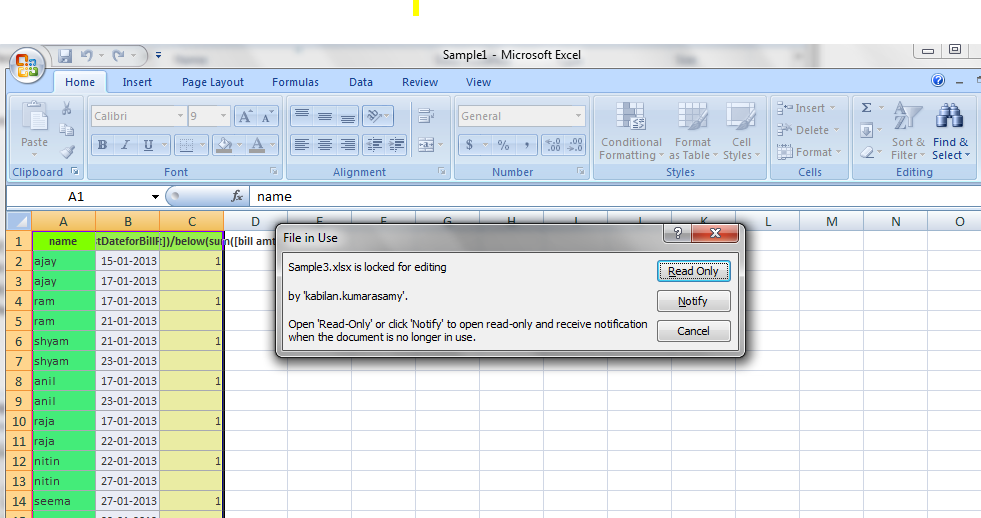Click the Clear eraser icon

click(x=867, y=152)
